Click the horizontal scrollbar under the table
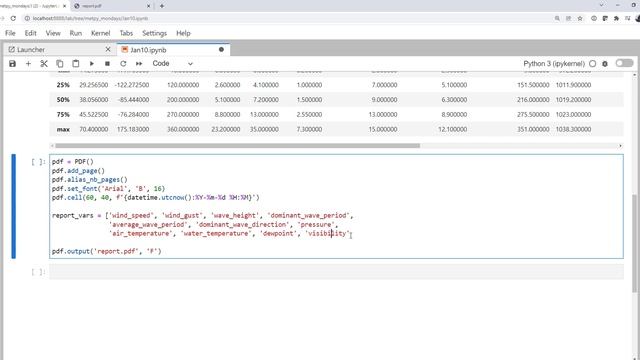 pyautogui.click(x=238, y=146)
